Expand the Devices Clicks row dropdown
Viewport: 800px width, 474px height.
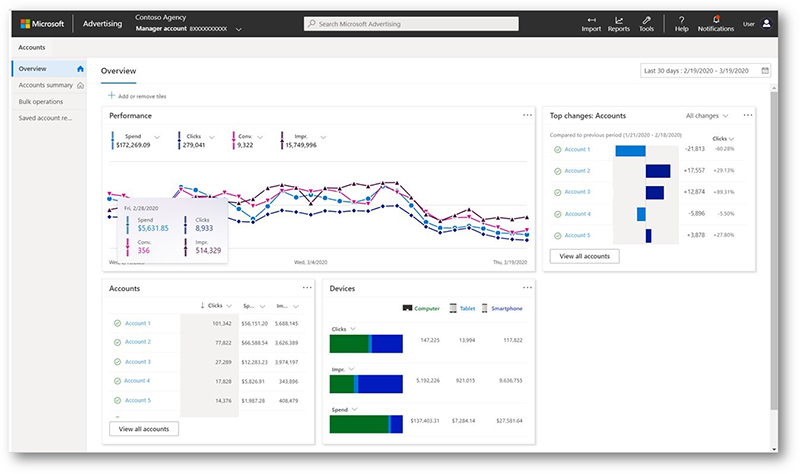tap(353, 329)
